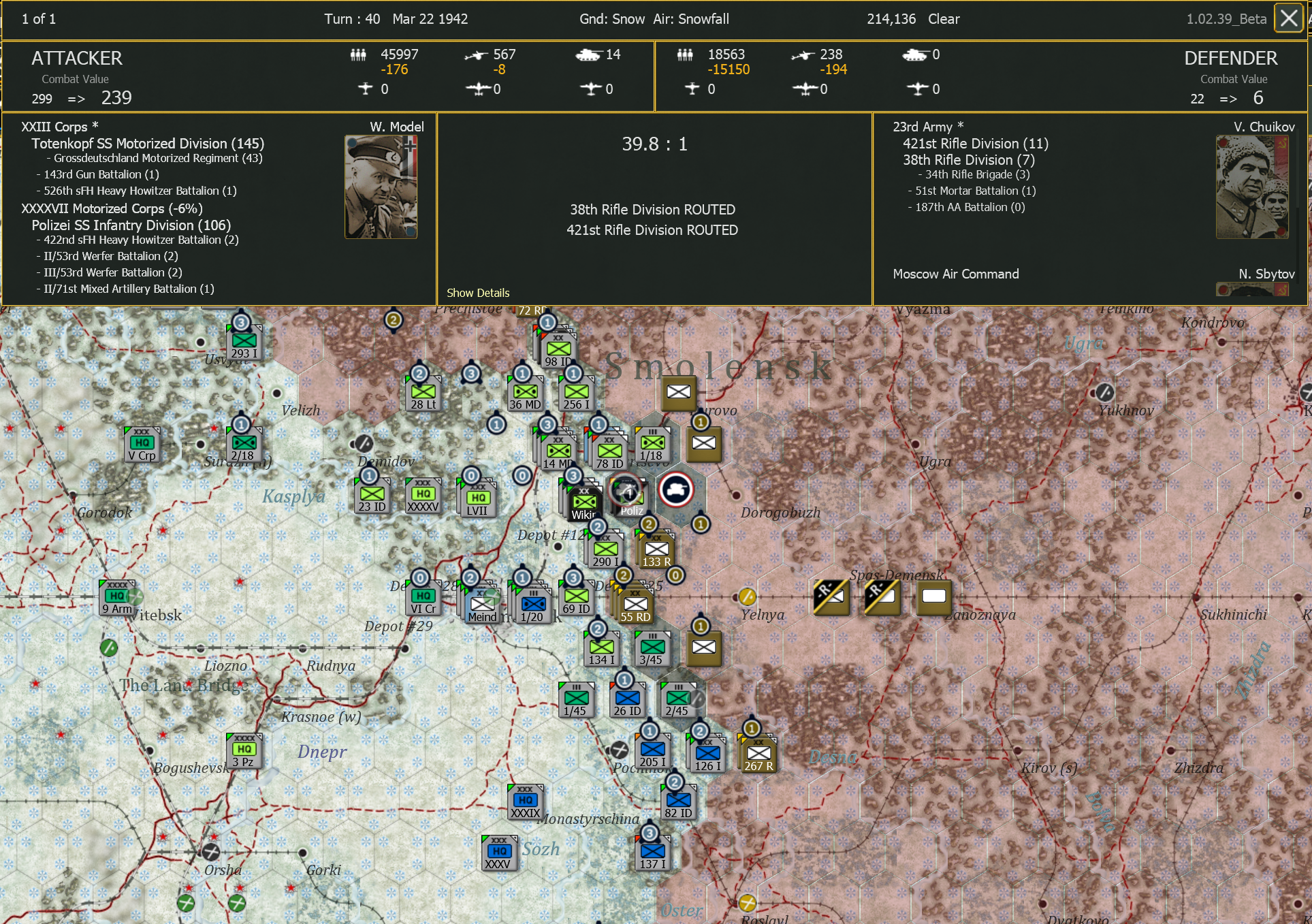Select the 133 R Soviet counter
Viewport: 1312px width, 924px height.
coord(657,551)
